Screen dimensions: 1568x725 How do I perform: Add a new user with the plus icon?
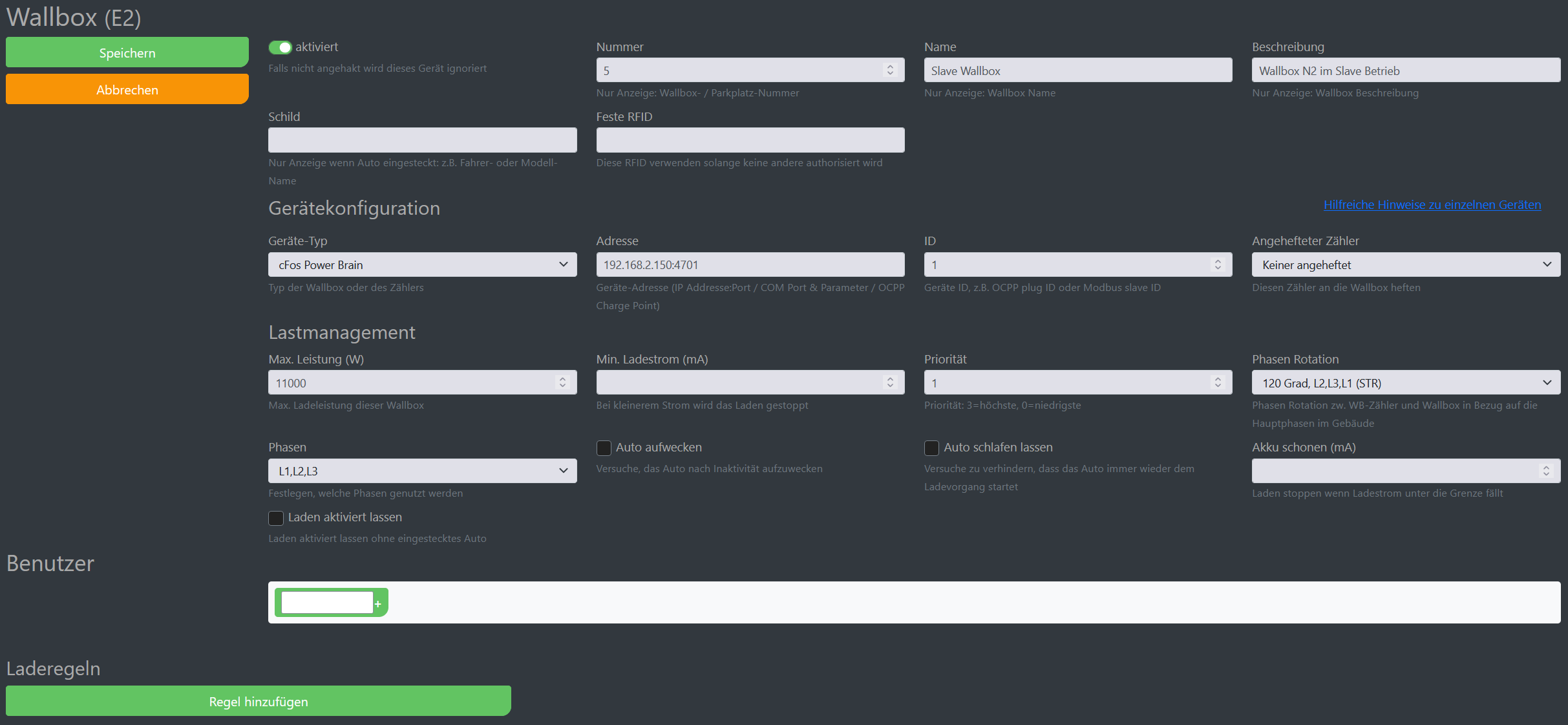[x=378, y=602]
